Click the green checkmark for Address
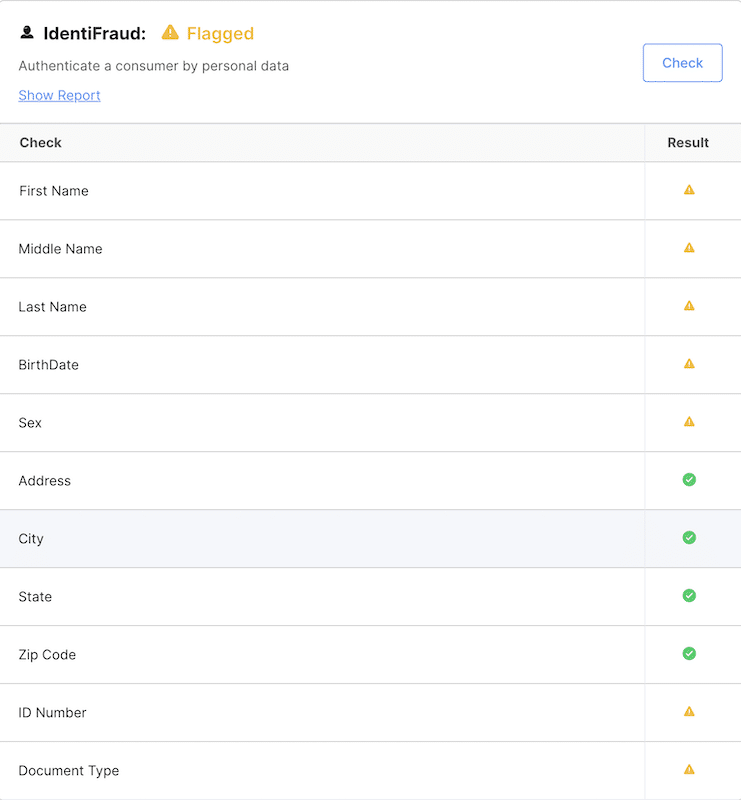The width and height of the screenshot is (741, 800). coord(689,480)
